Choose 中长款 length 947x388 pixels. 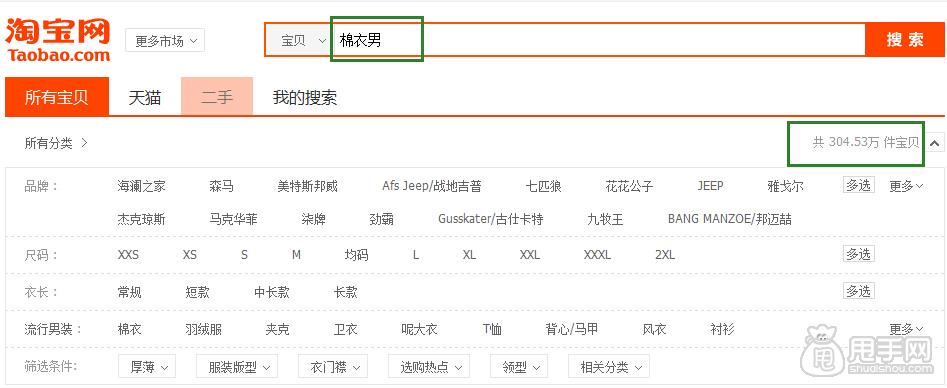pos(272,292)
